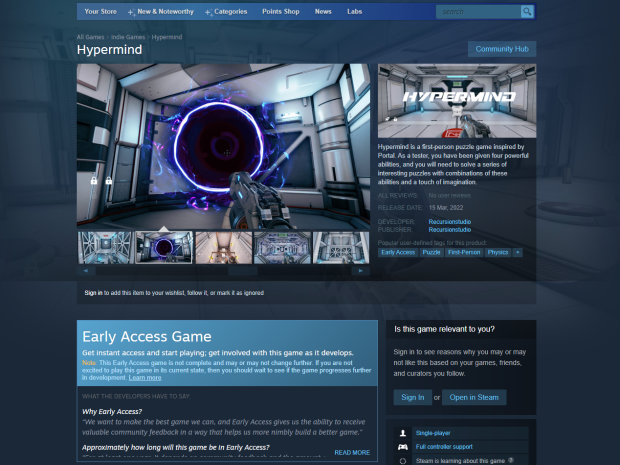Click the search magnifier icon
This screenshot has width=620, height=465.
[527, 11]
